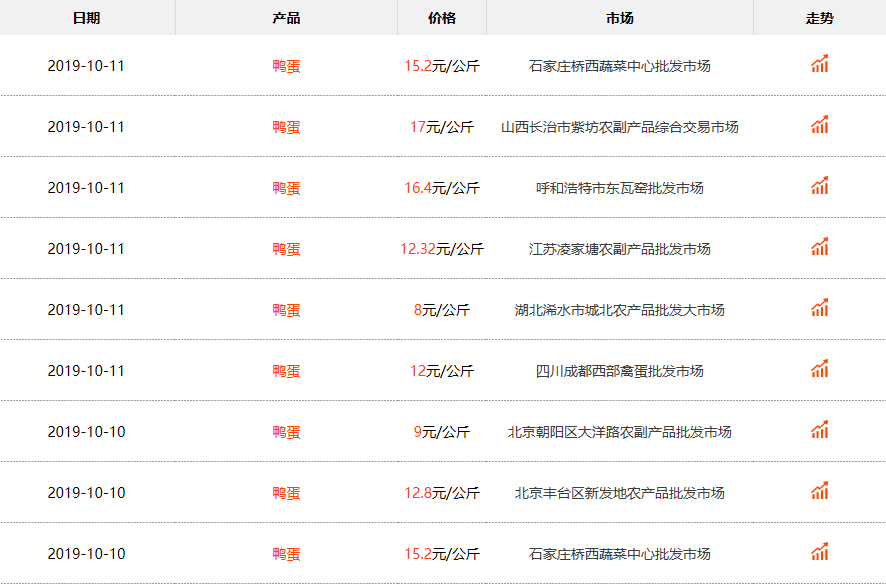The width and height of the screenshot is (886, 584).
Task: Click date 2019-10-11 in the 山西长治市 row
Action: click(x=86, y=127)
